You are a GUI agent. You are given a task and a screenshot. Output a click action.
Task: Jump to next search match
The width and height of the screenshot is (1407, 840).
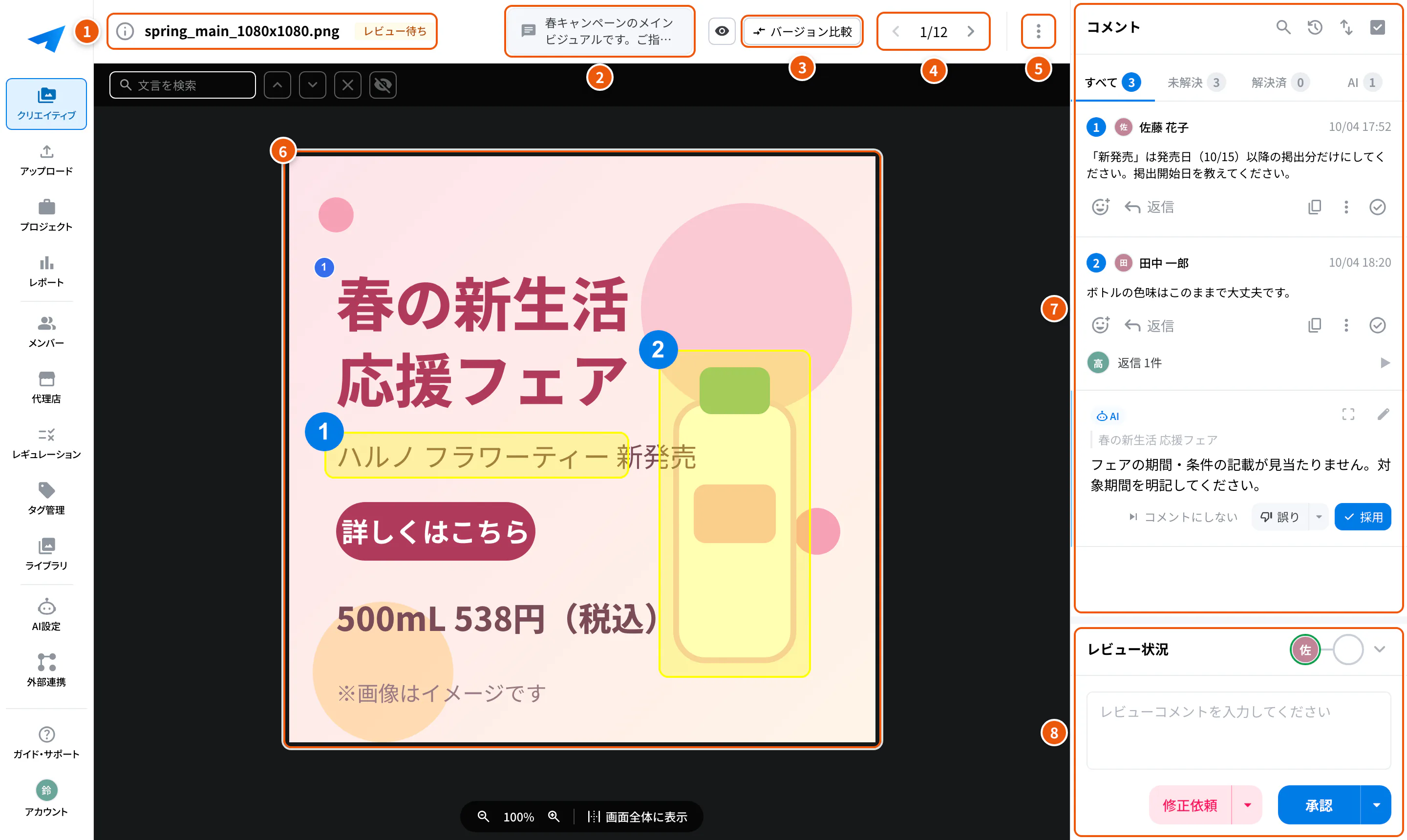[313, 85]
